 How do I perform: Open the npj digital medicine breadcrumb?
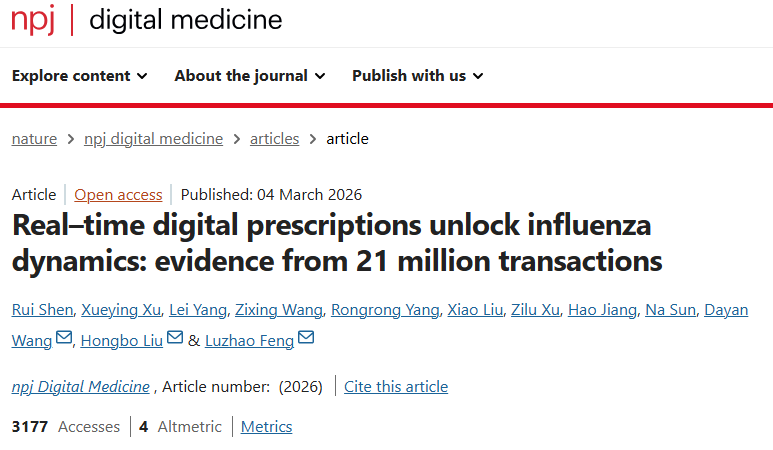click(x=153, y=139)
